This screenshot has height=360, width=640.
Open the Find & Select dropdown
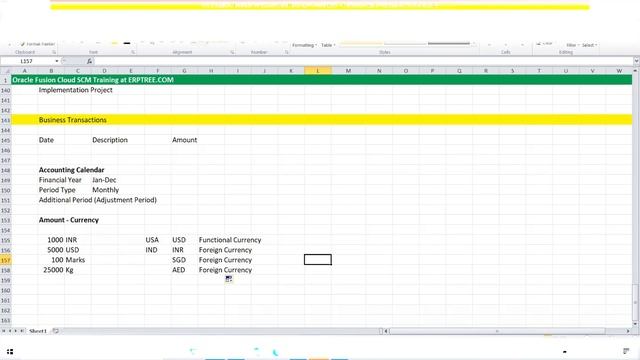pyautogui.click(x=589, y=45)
